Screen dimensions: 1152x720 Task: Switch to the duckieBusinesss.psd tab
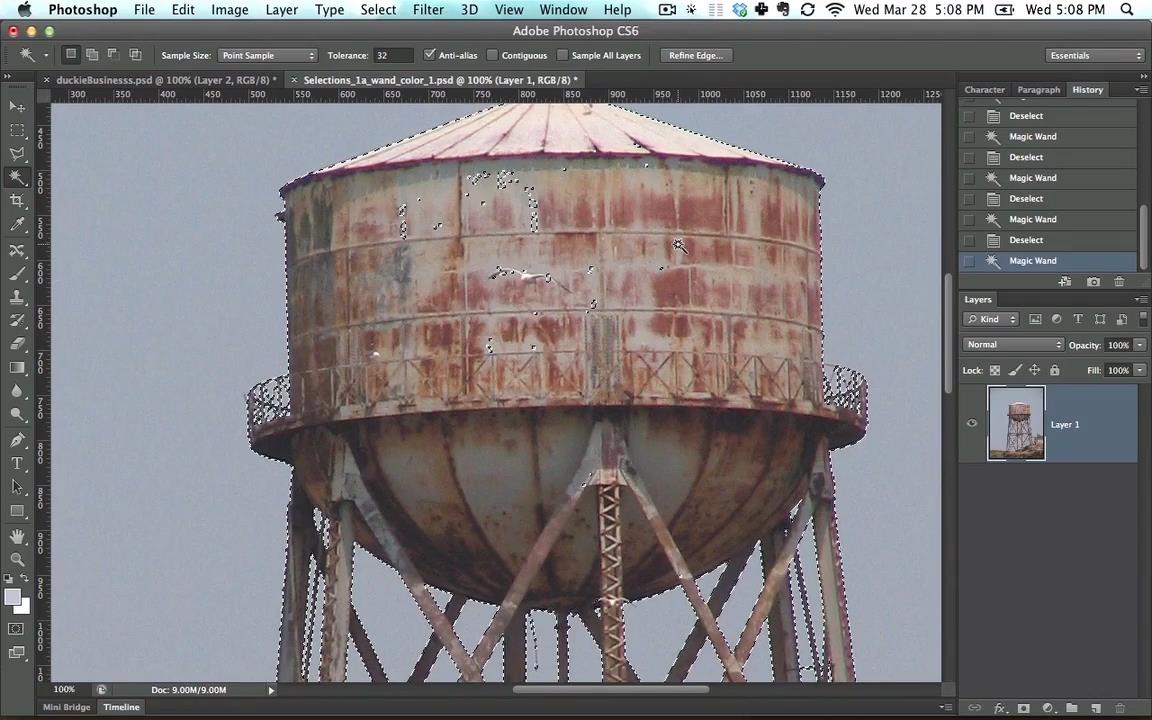tap(166, 80)
